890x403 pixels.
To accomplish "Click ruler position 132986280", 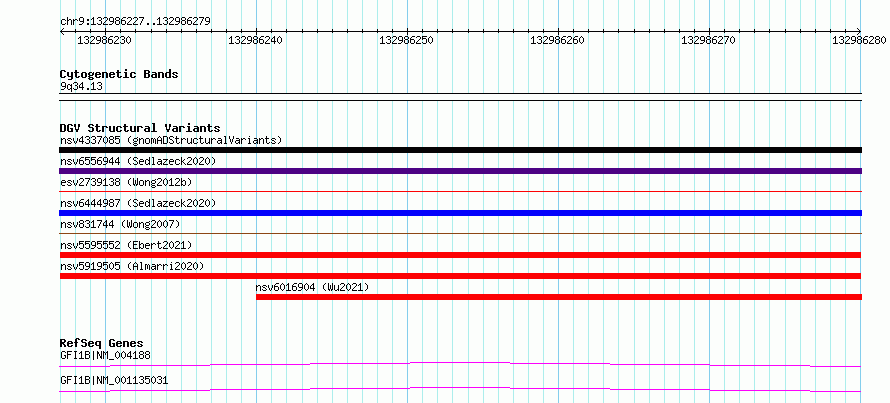I will pyautogui.click(x=859, y=40).
